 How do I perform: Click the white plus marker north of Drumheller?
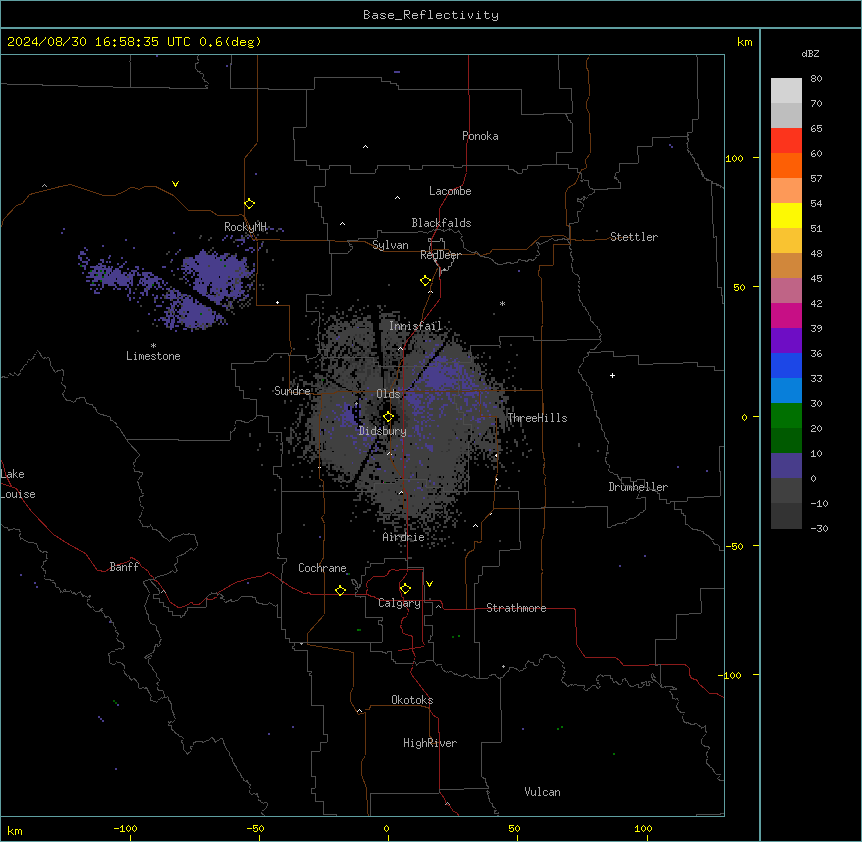(612, 375)
